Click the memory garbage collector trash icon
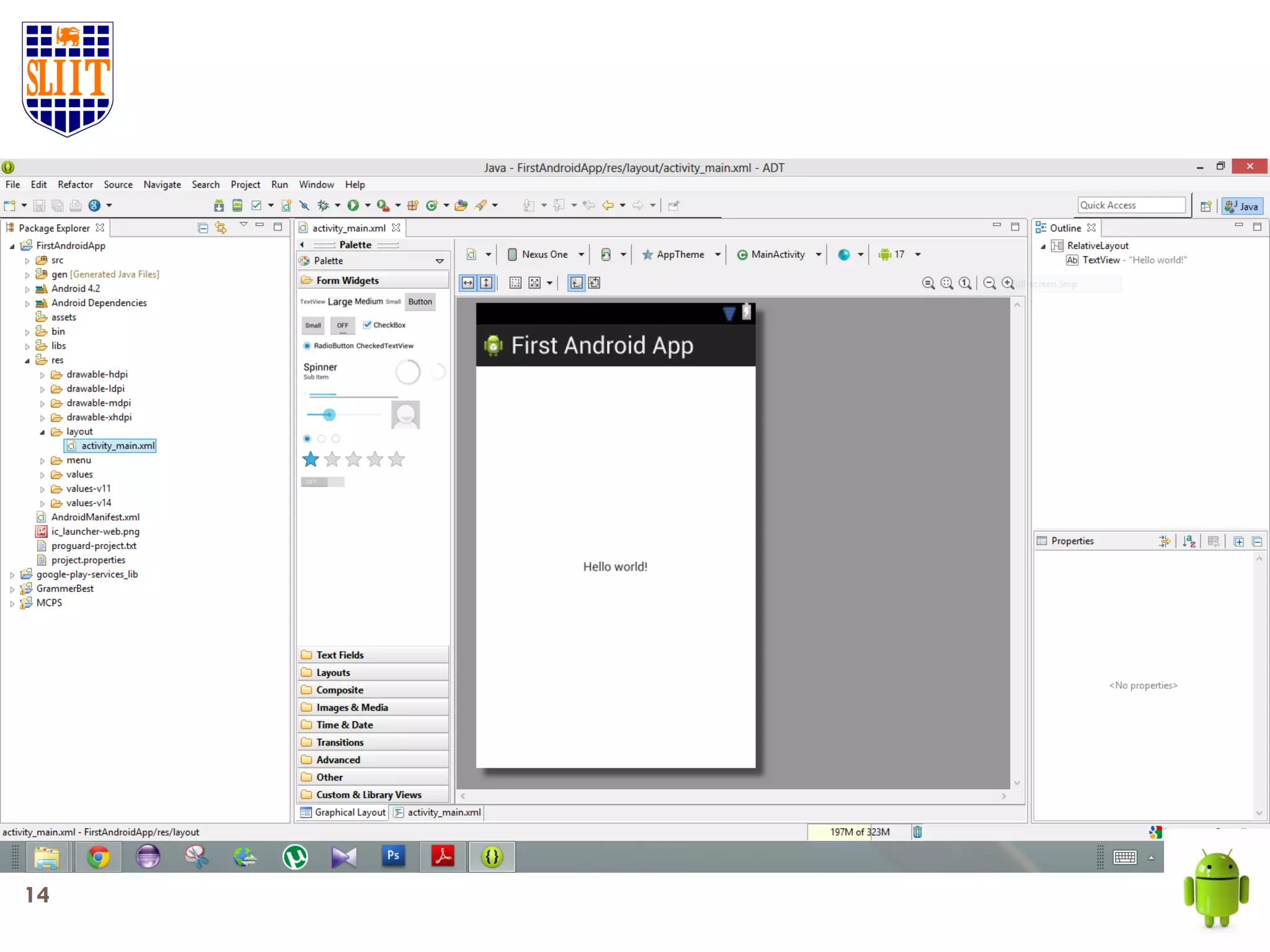 pyautogui.click(x=917, y=832)
